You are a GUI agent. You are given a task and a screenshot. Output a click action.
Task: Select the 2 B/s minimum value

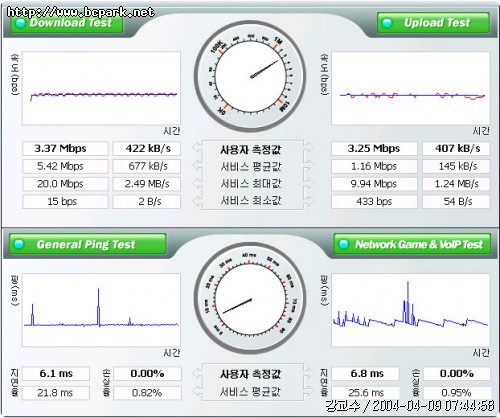[147, 201]
